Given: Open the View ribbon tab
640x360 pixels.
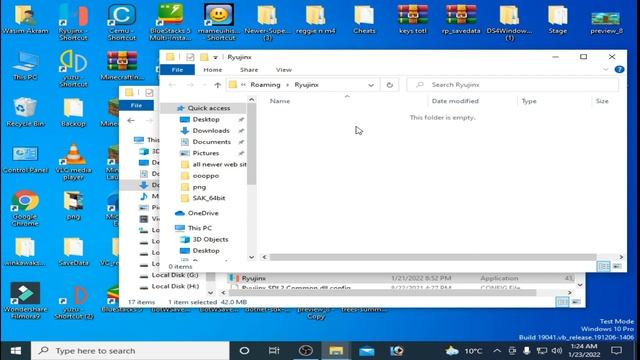Looking at the screenshot, I should pyautogui.click(x=284, y=70).
